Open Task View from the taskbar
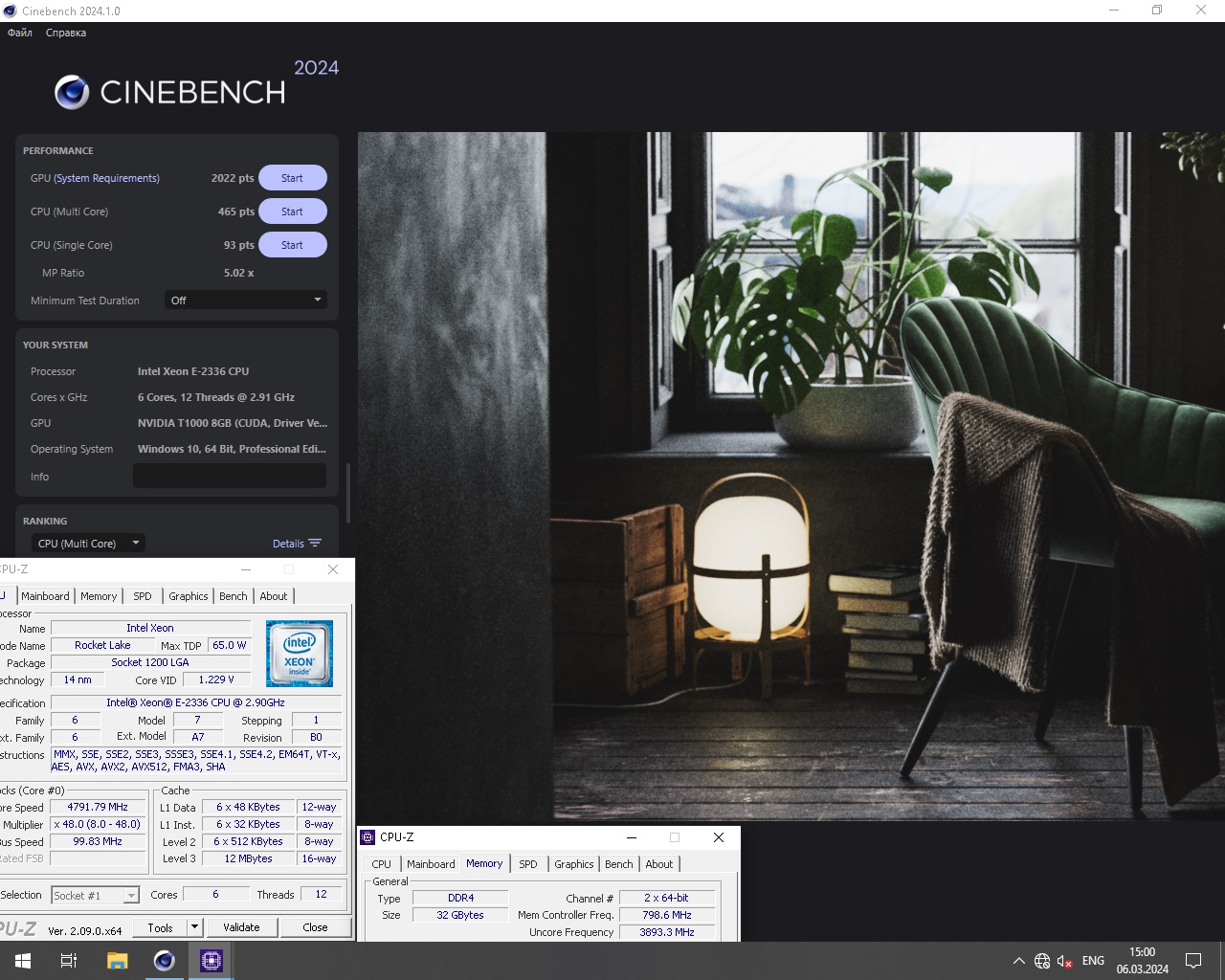1225x980 pixels. click(x=69, y=961)
